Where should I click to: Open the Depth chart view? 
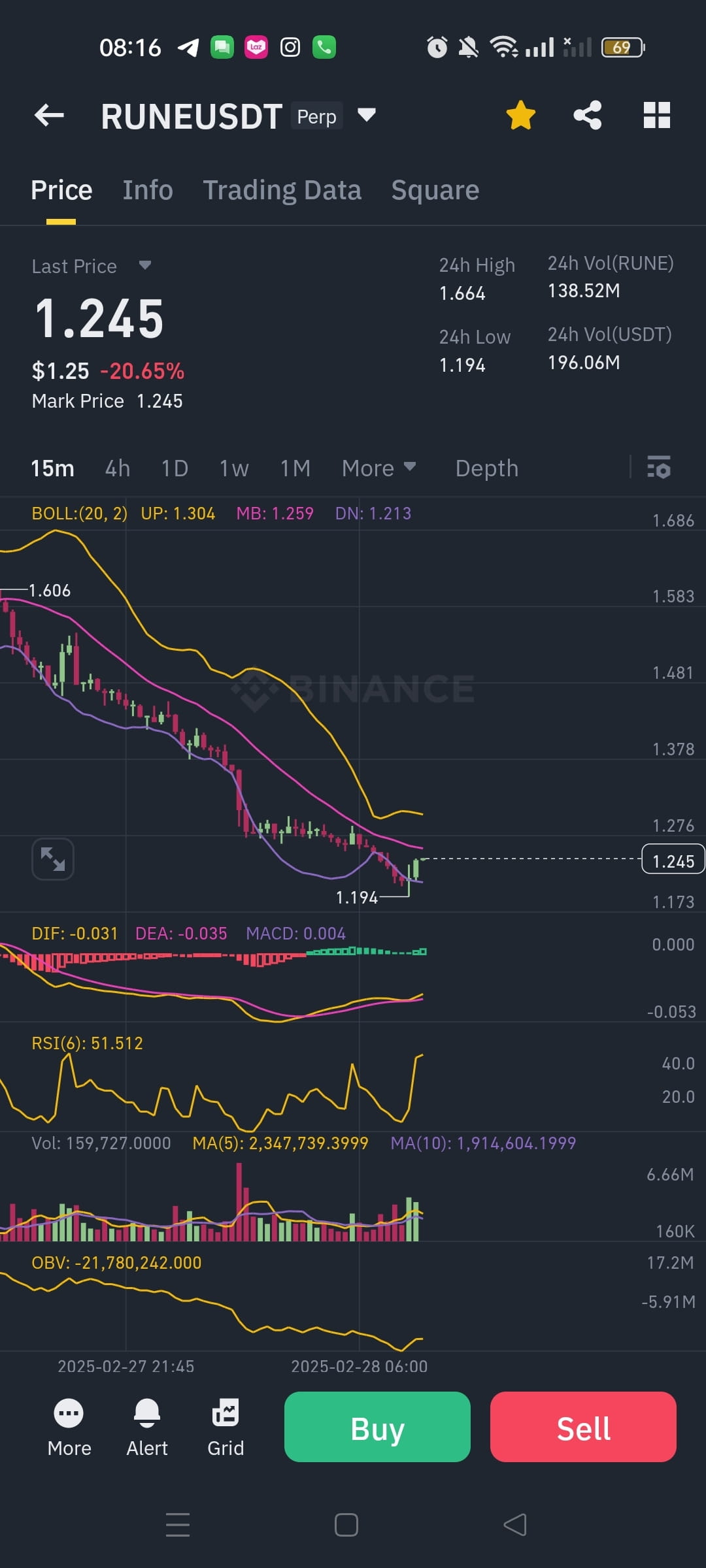(x=487, y=468)
